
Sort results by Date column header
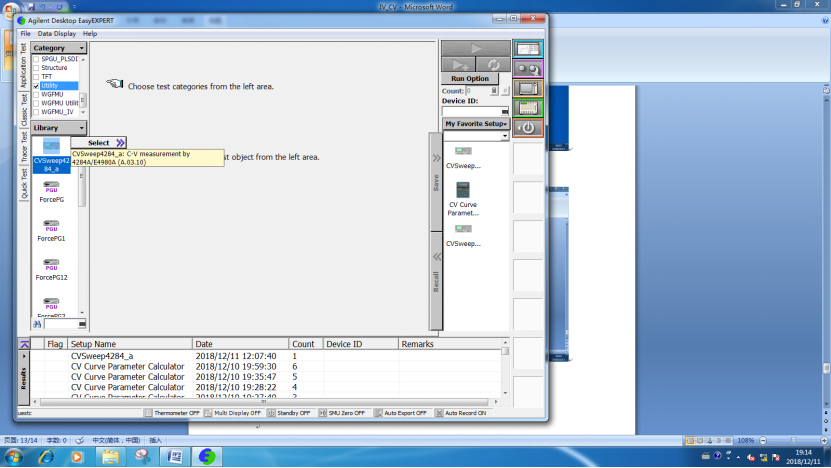tap(240, 344)
